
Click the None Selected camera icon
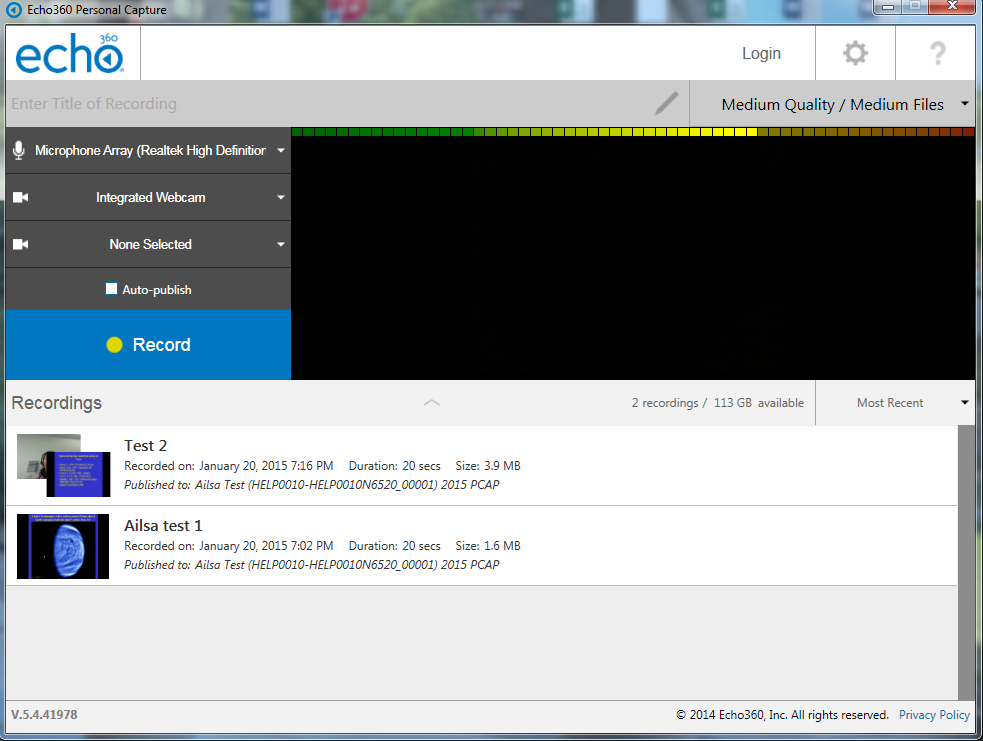[x=20, y=244]
